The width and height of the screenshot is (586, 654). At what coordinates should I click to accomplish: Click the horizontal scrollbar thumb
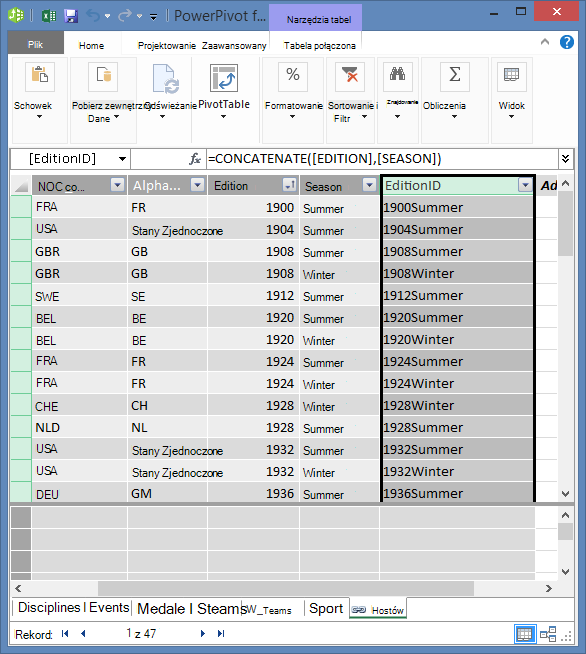click(x=286, y=589)
